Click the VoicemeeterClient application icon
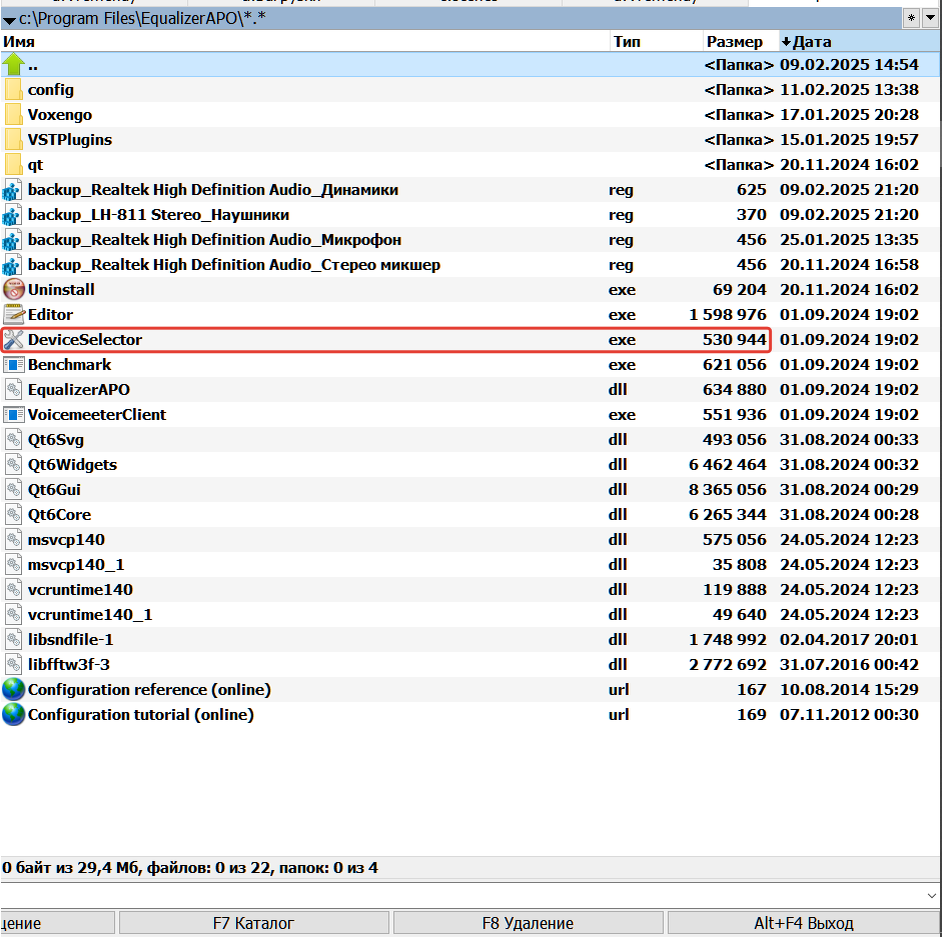The image size is (942, 937). point(13,414)
